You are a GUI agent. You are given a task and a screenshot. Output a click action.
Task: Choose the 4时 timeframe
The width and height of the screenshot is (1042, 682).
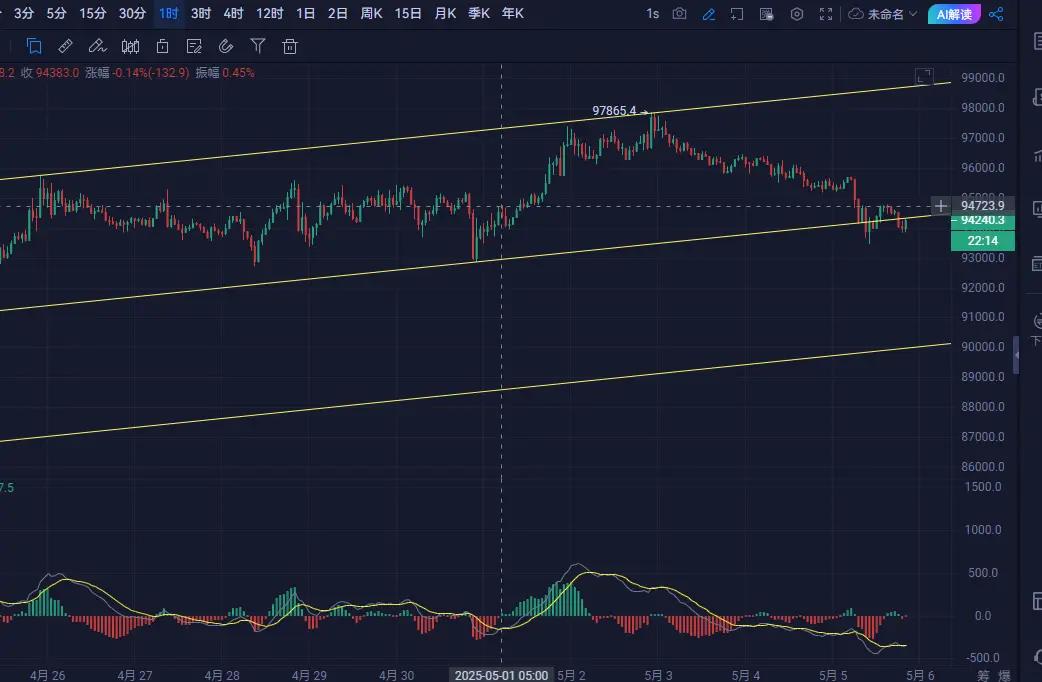pos(233,13)
